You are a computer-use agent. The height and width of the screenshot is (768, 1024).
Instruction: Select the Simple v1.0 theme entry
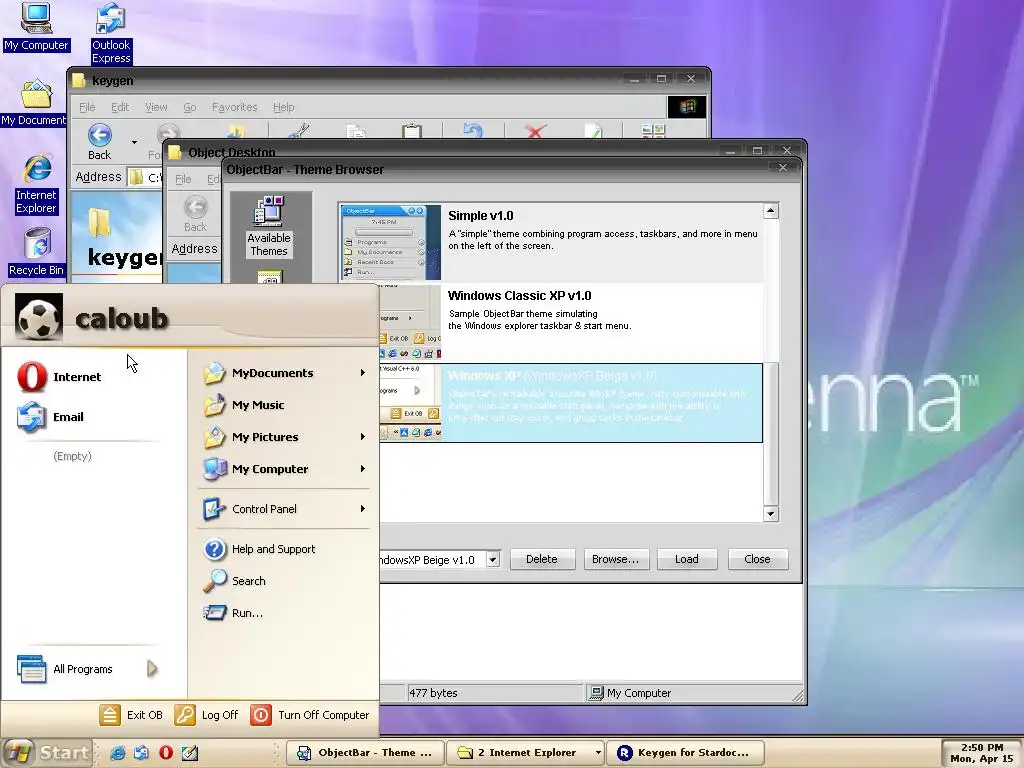(551, 242)
